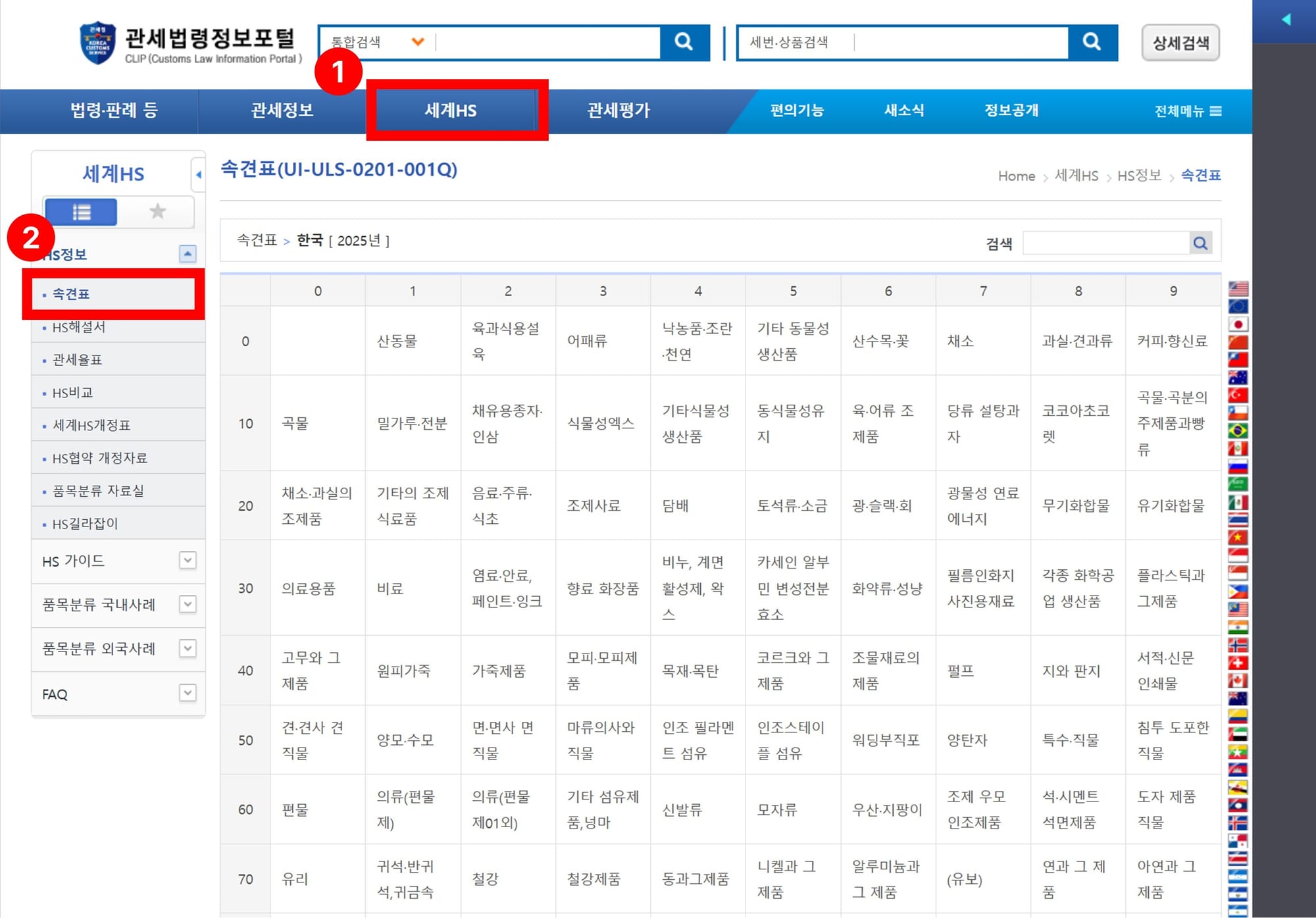Click inside the 검색 input field
This screenshot has width=1316, height=918.
[x=1105, y=242]
